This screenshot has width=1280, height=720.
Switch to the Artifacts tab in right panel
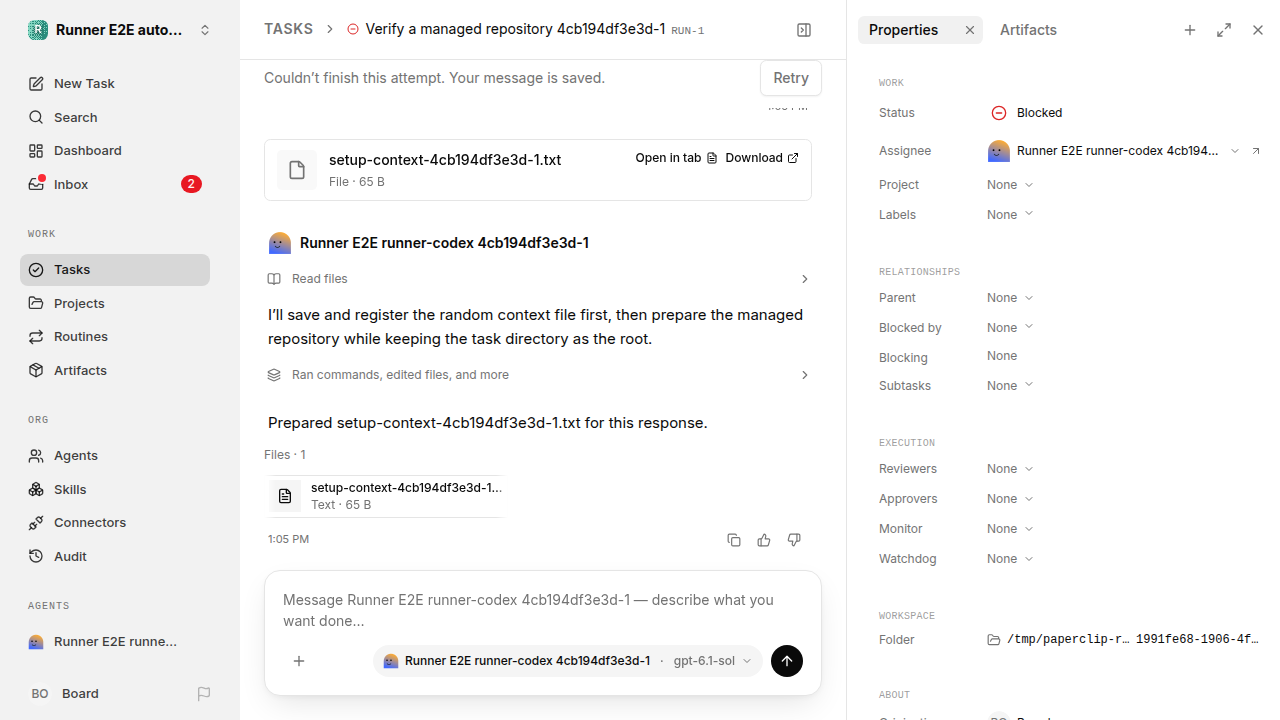tap(1028, 30)
